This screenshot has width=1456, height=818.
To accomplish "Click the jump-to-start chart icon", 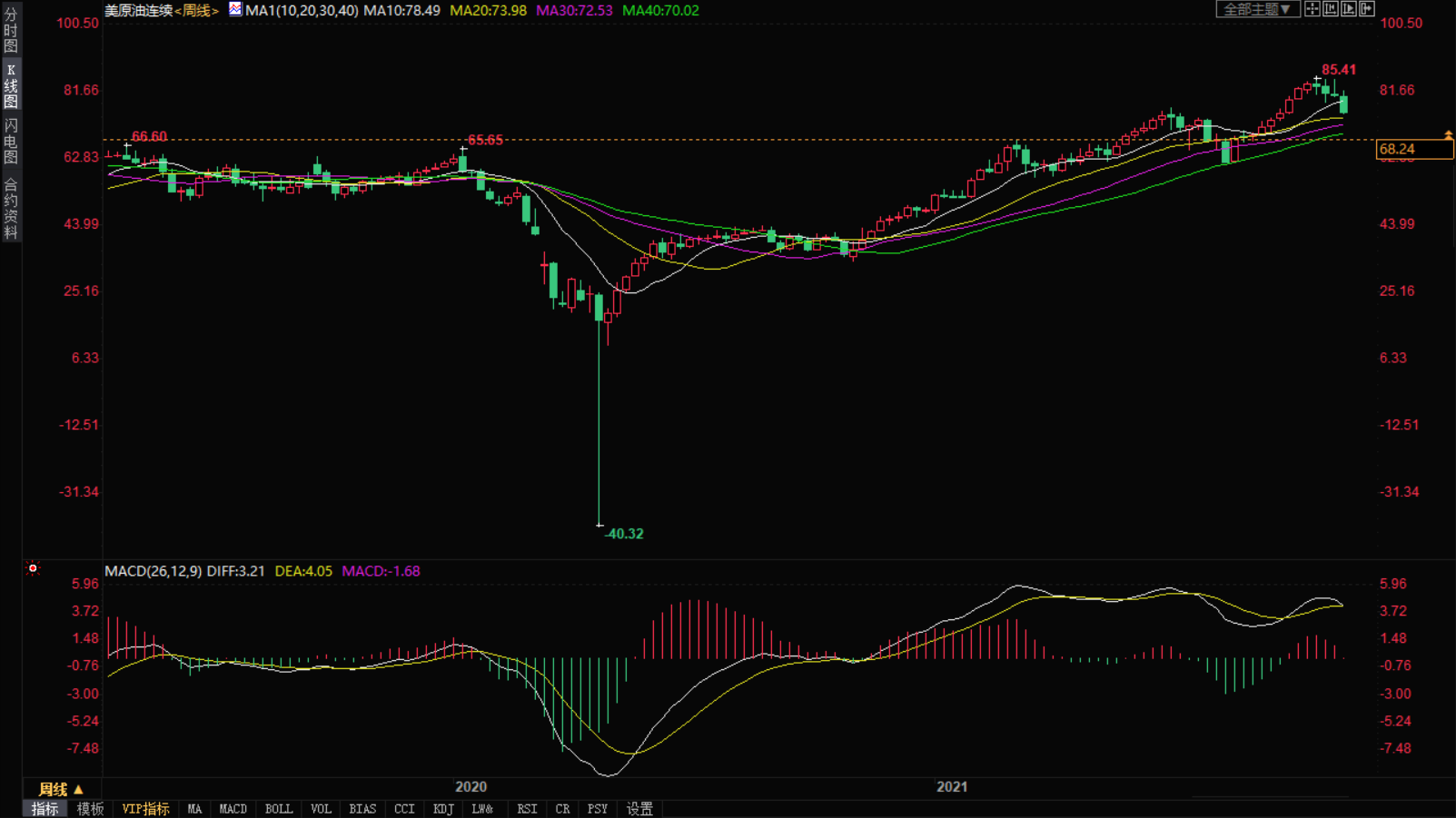I will click(1331, 9).
